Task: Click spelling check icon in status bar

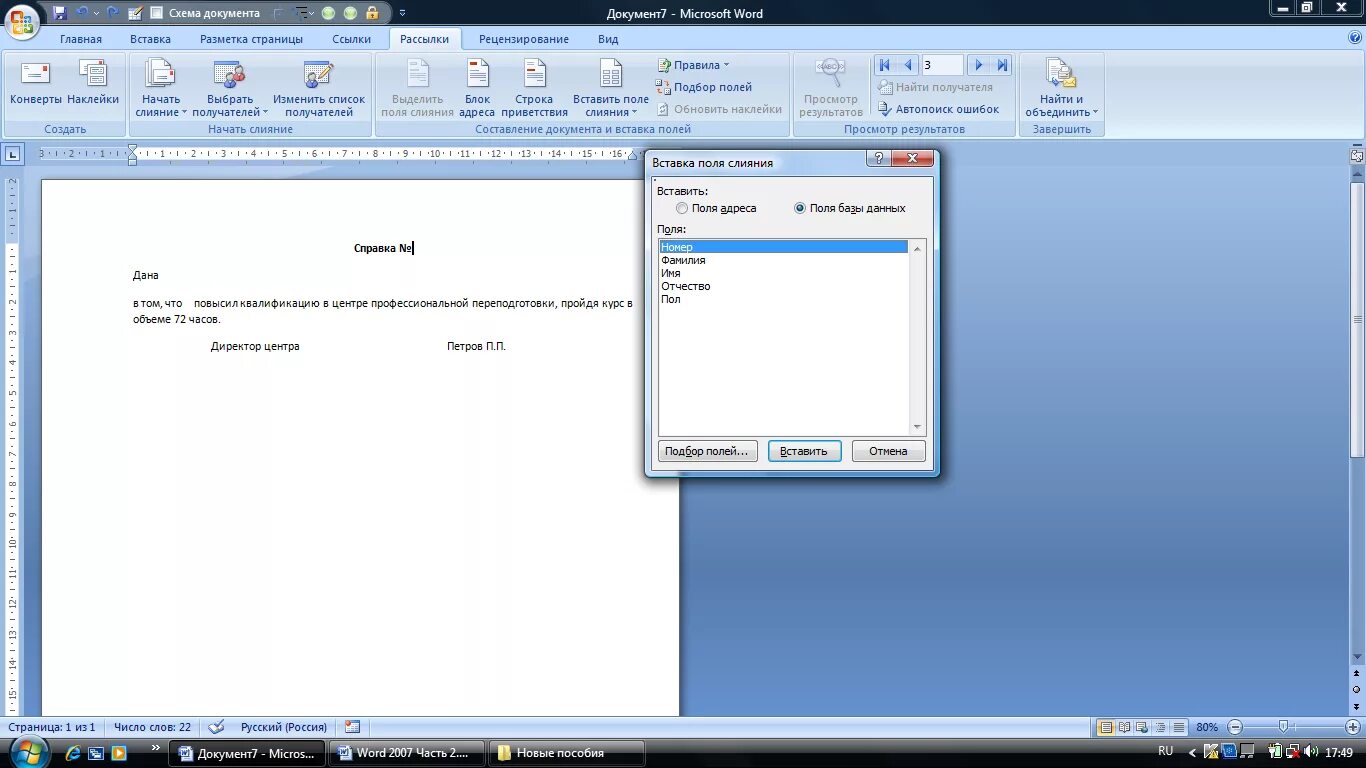Action: pos(215,727)
